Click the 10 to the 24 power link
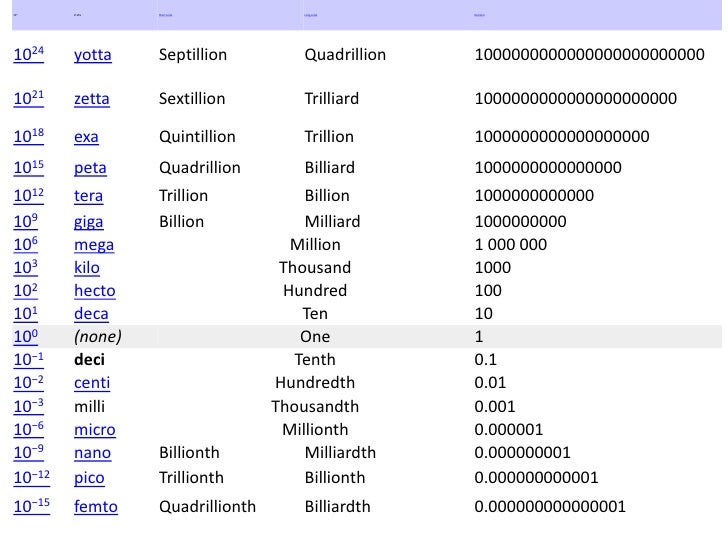728x546 pixels. point(29,54)
